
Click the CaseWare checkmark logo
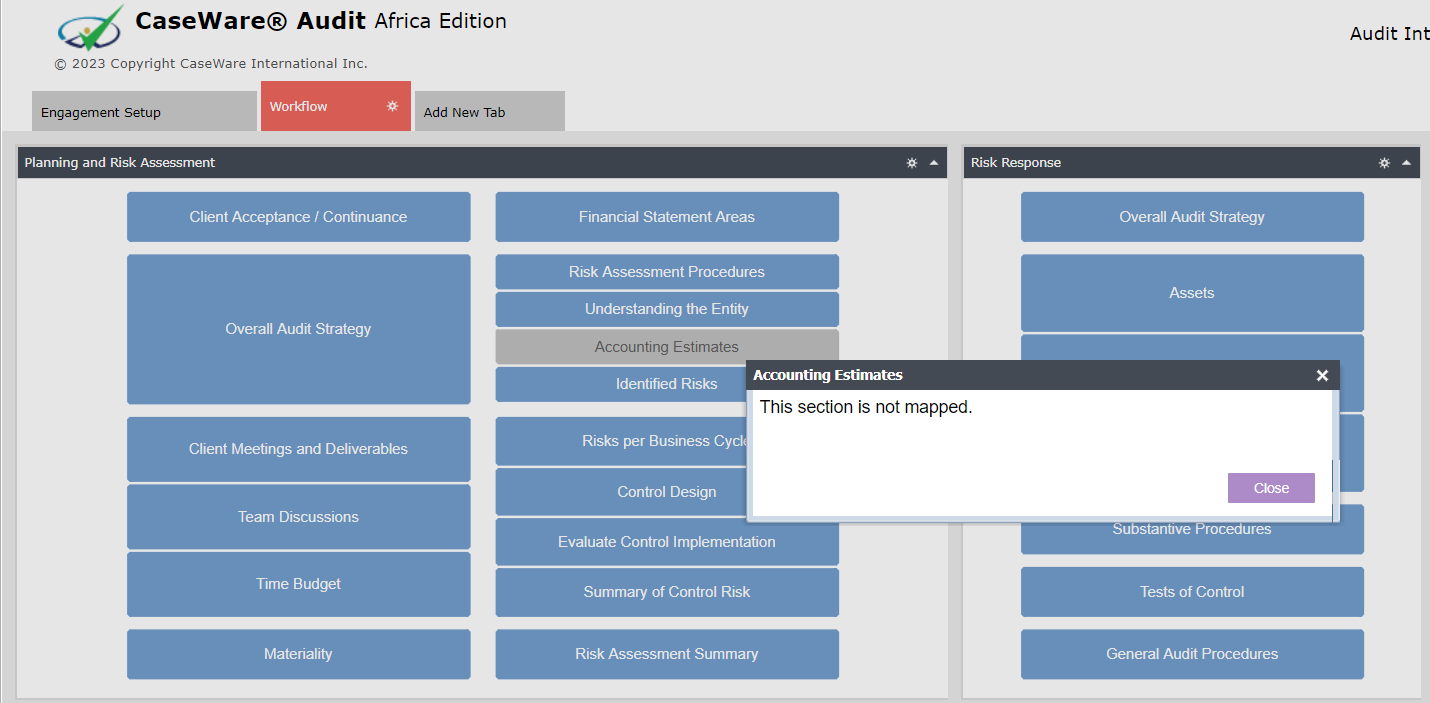tap(91, 28)
